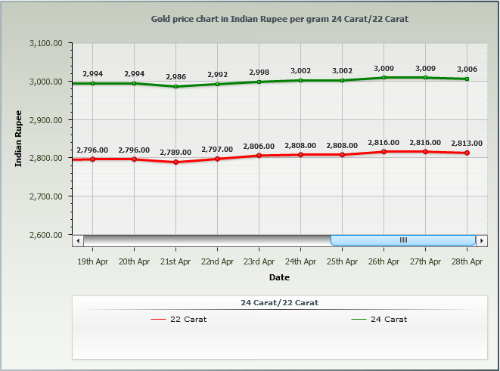
Task: Select the 24 Carat data point on 20th Apr
Action: 134,83
